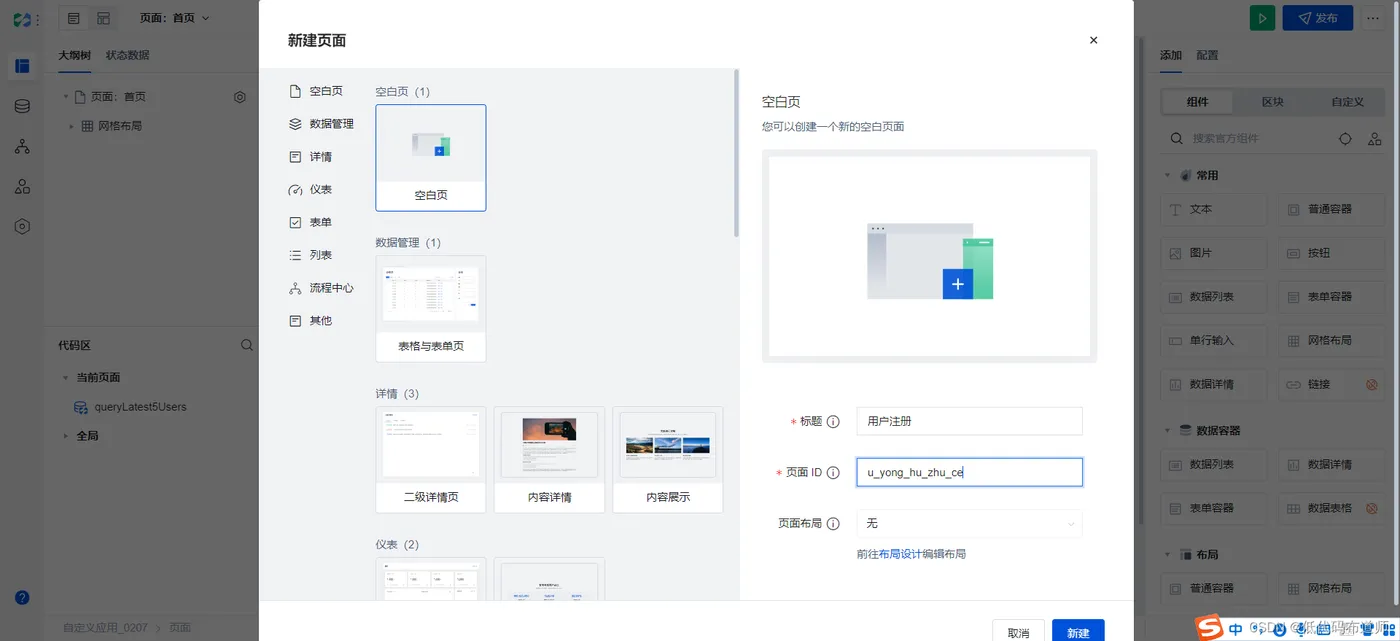
Task: Choose the 内容详情 template card
Action: (x=549, y=460)
